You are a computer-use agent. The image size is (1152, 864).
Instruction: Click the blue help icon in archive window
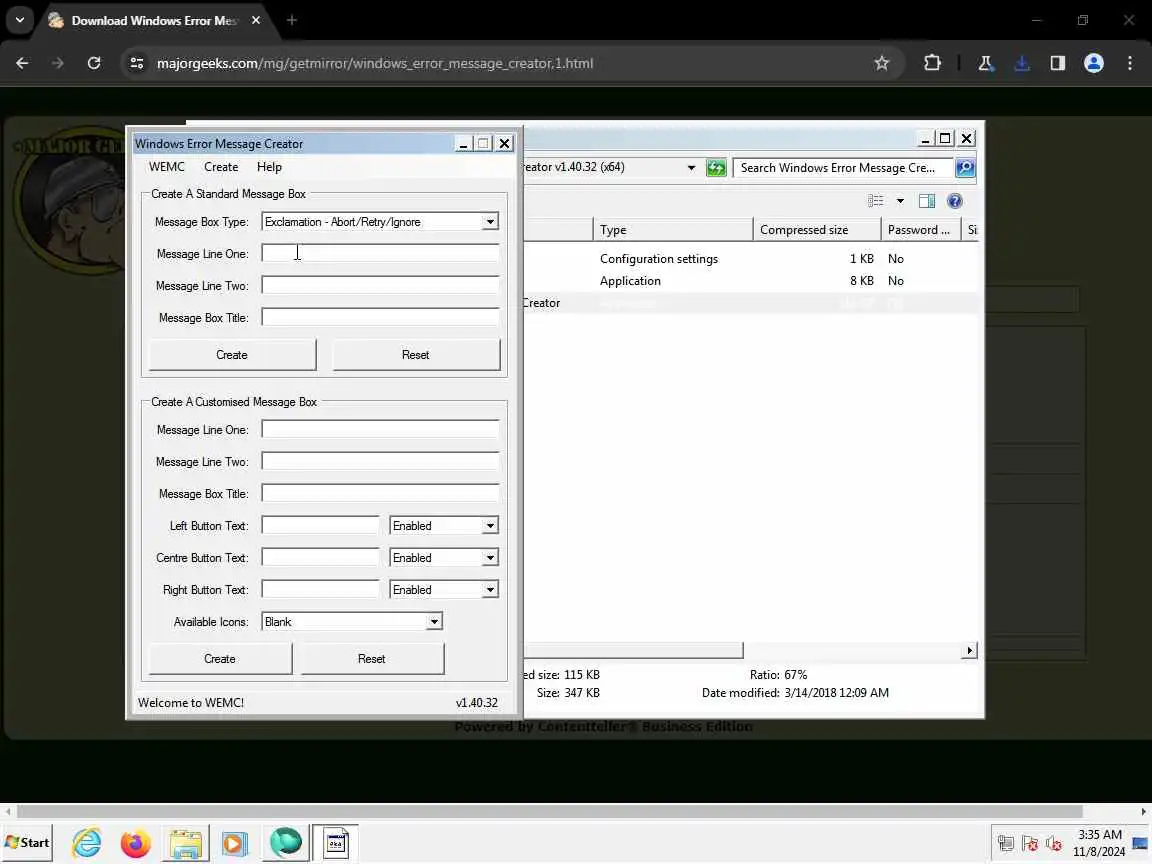pyautogui.click(x=954, y=201)
